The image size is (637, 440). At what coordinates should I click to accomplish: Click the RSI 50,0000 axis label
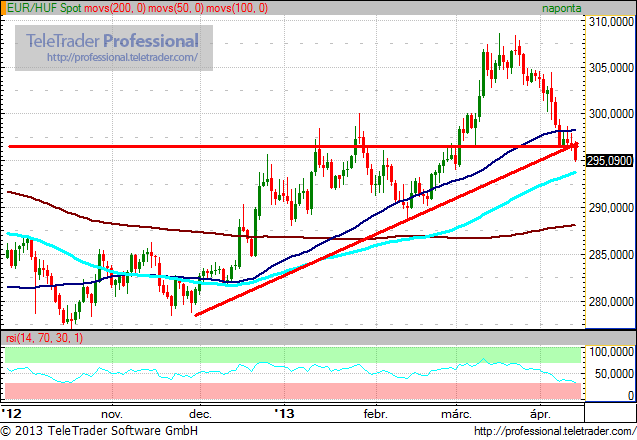pyautogui.click(x=614, y=373)
